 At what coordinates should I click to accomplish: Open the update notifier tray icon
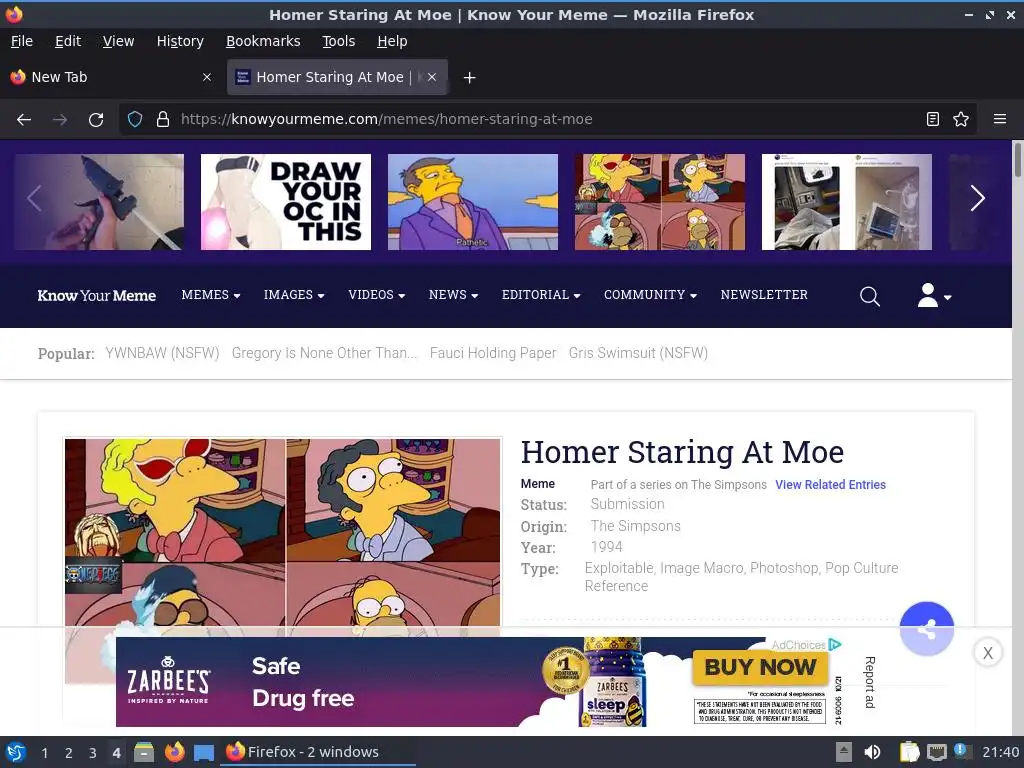click(x=962, y=751)
